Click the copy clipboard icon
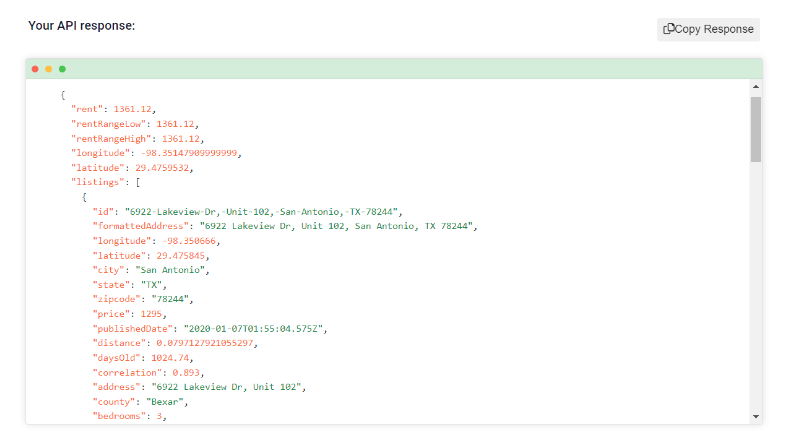 pyautogui.click(x=668, y=29)
